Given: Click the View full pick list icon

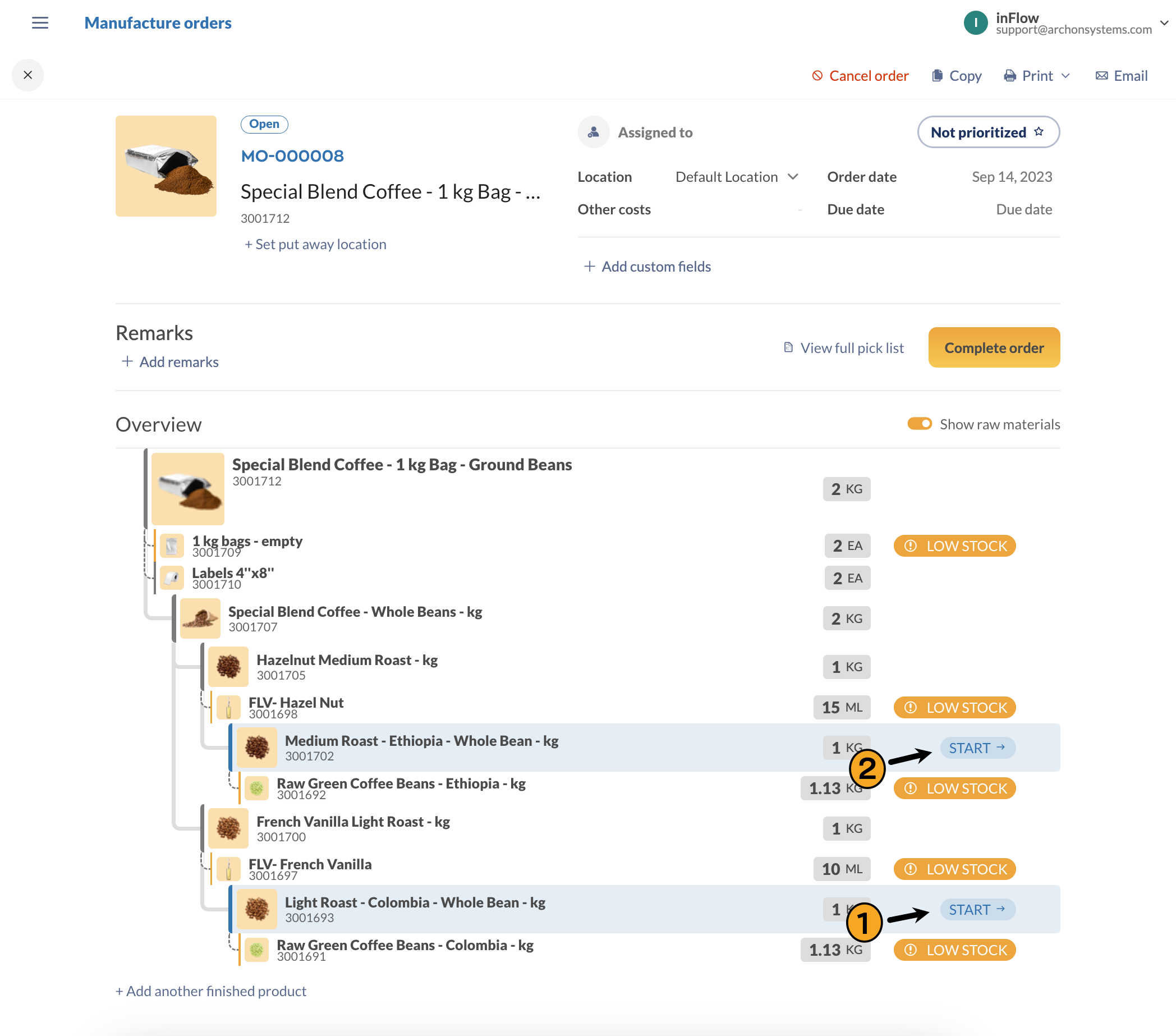Looking at the screenshot, I should pos(788,347).
